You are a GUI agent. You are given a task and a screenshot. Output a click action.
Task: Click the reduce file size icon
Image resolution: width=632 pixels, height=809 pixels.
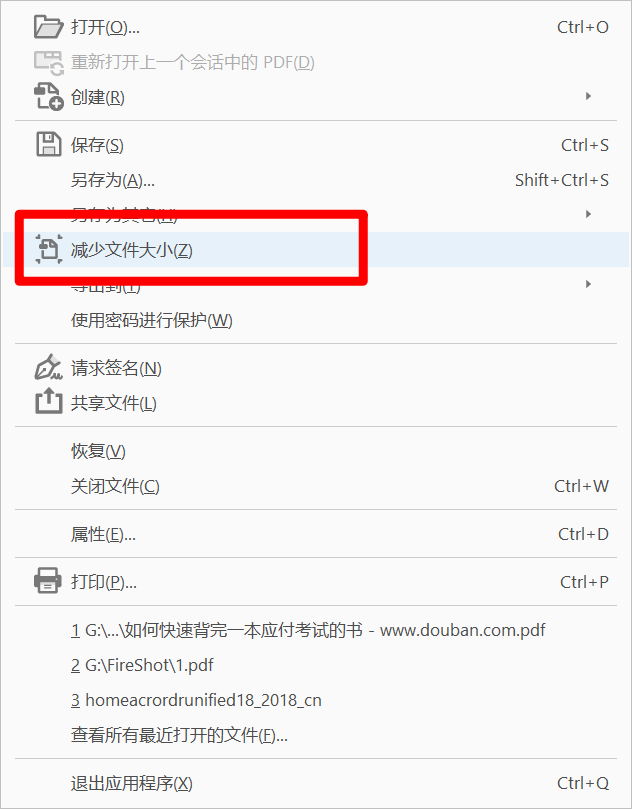click(x=49, y=250)
